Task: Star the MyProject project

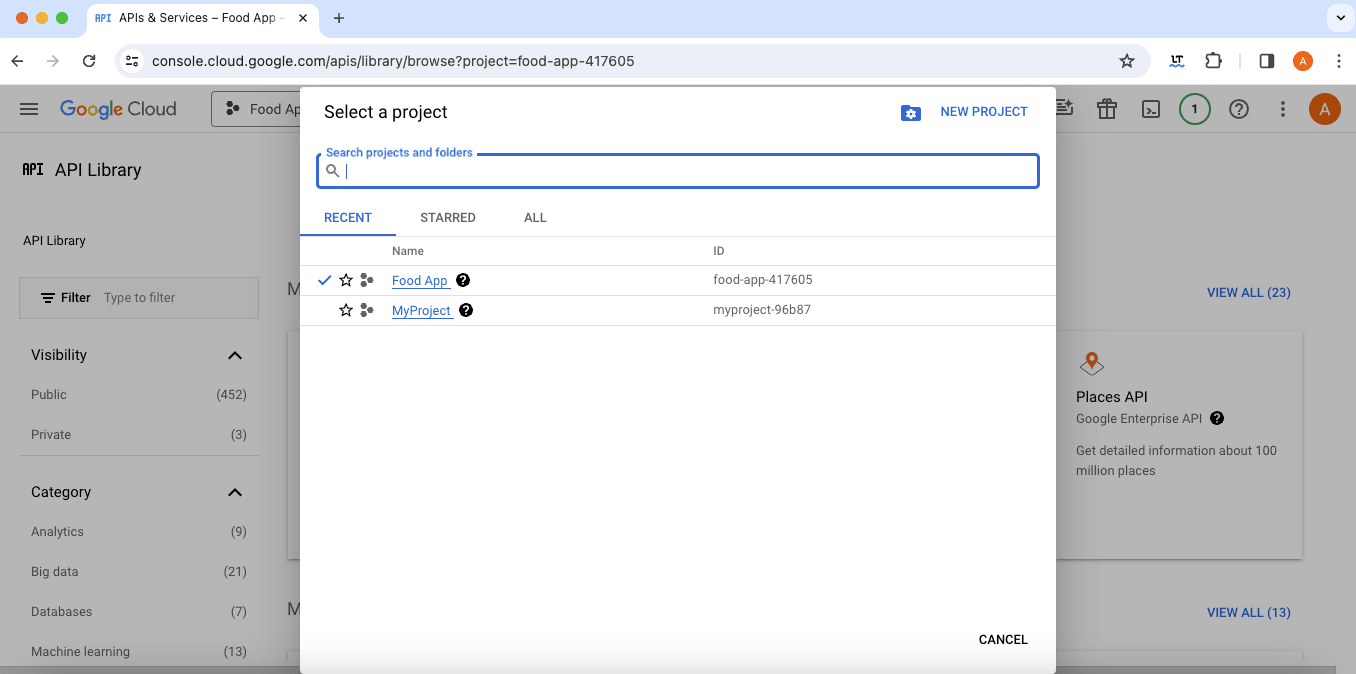Action: coord(345,310)
